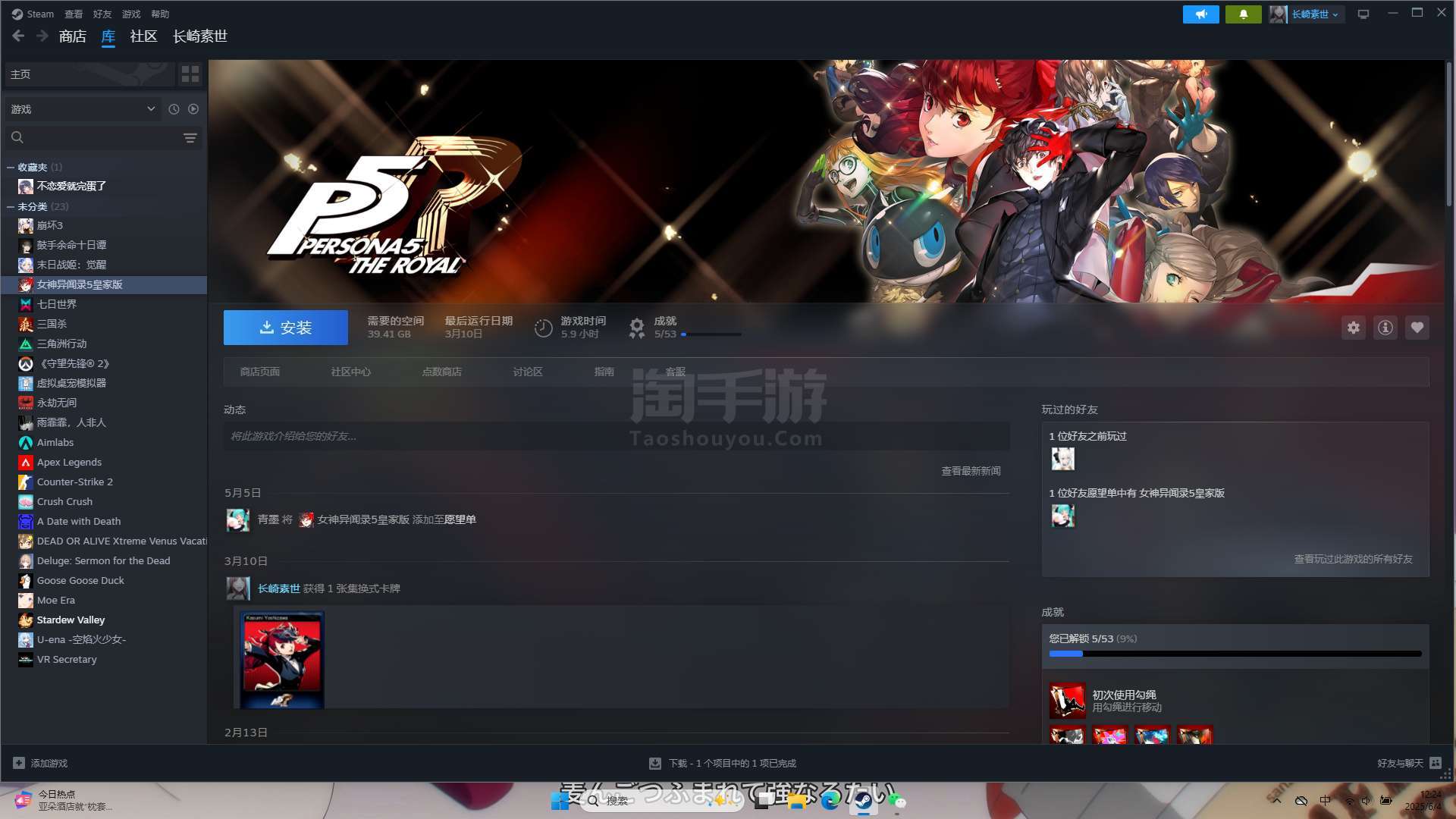
Task: Open 长崎素世 profile tab
Action: tap(200, 36)
